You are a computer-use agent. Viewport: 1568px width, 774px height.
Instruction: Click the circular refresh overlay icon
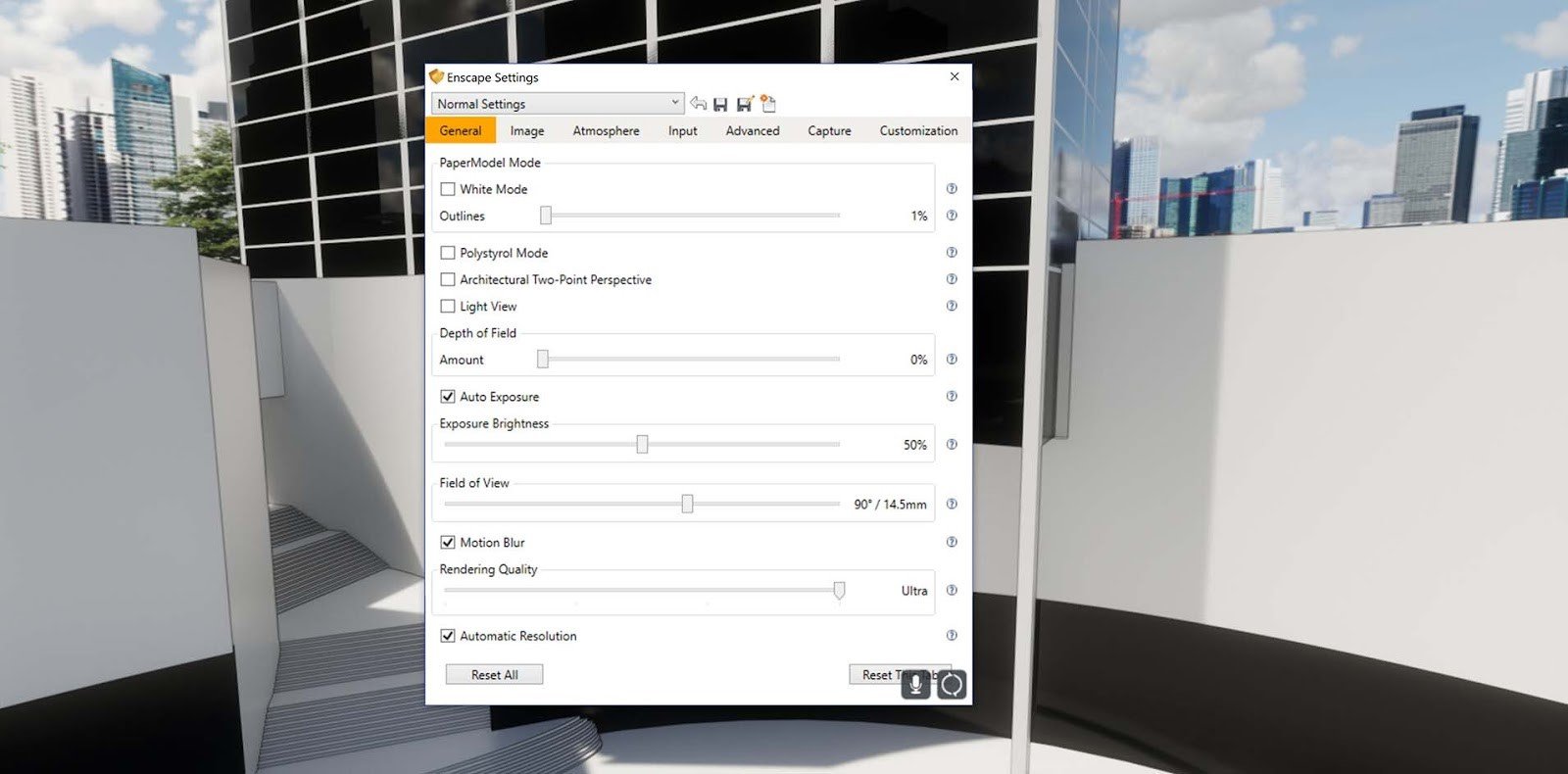coord(952,684)
